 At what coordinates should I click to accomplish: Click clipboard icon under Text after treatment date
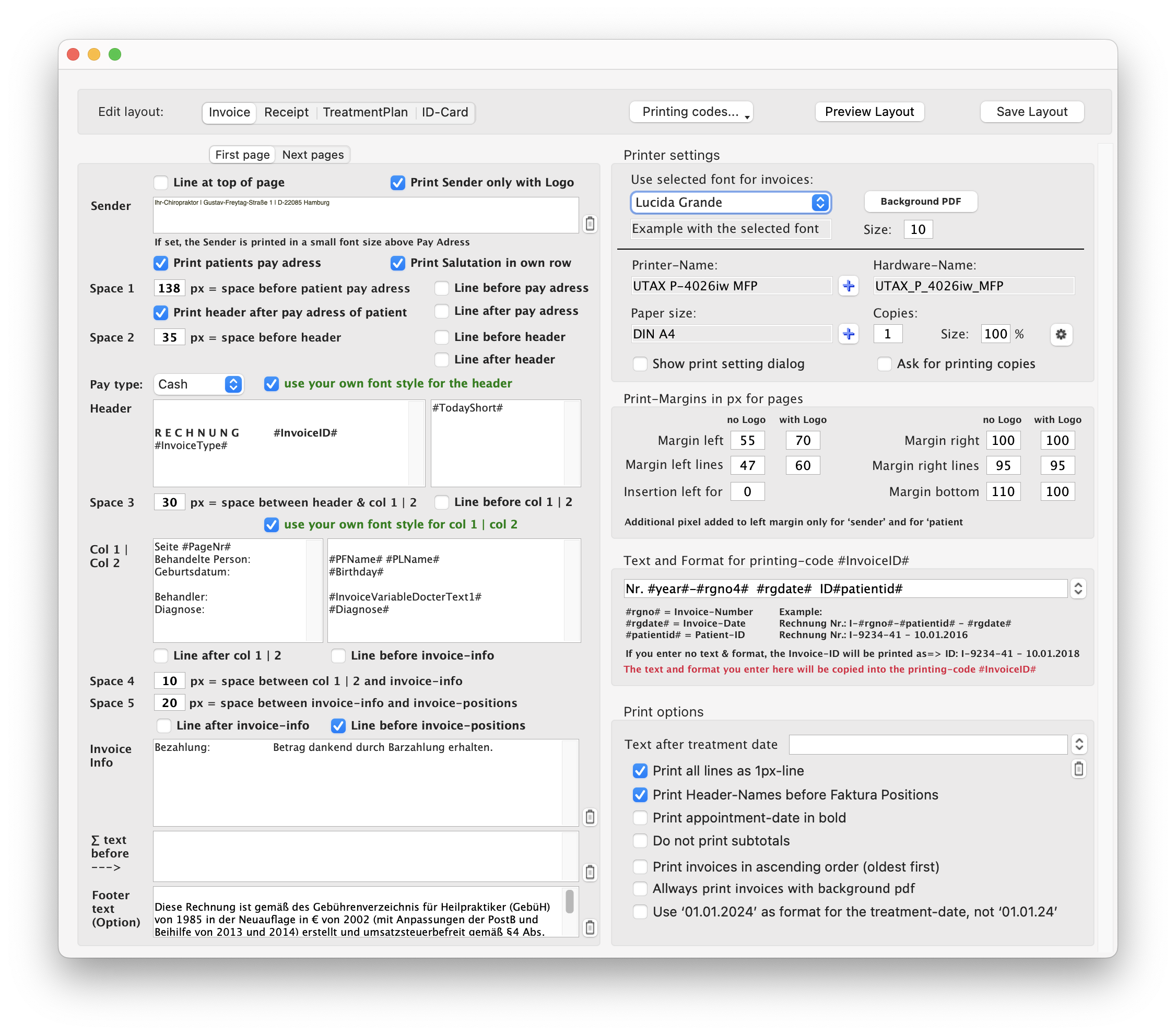coord(1079,769)
